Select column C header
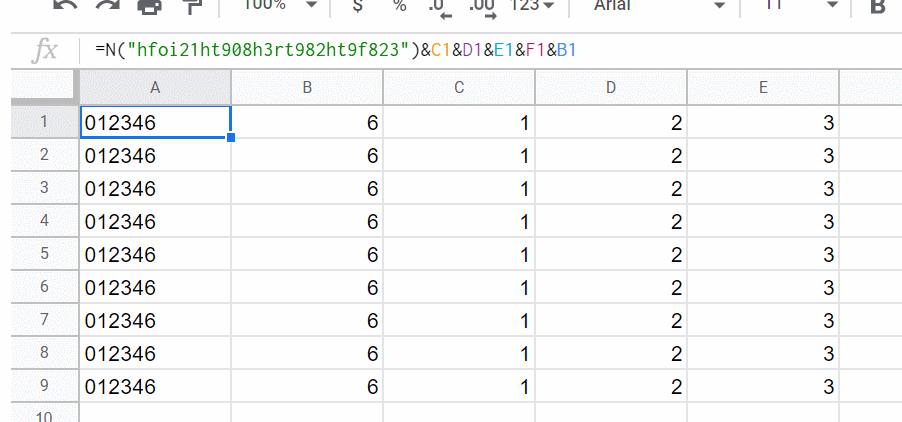 (459, 87)
